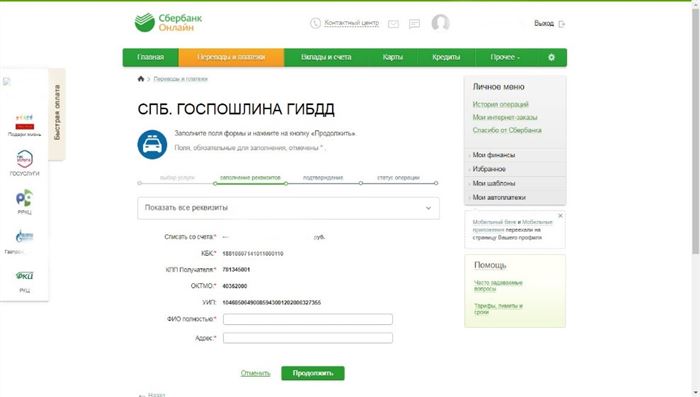Click the blue police car service icon
Image resolution: width=700 pixels, height=397 pixels.
152,144
